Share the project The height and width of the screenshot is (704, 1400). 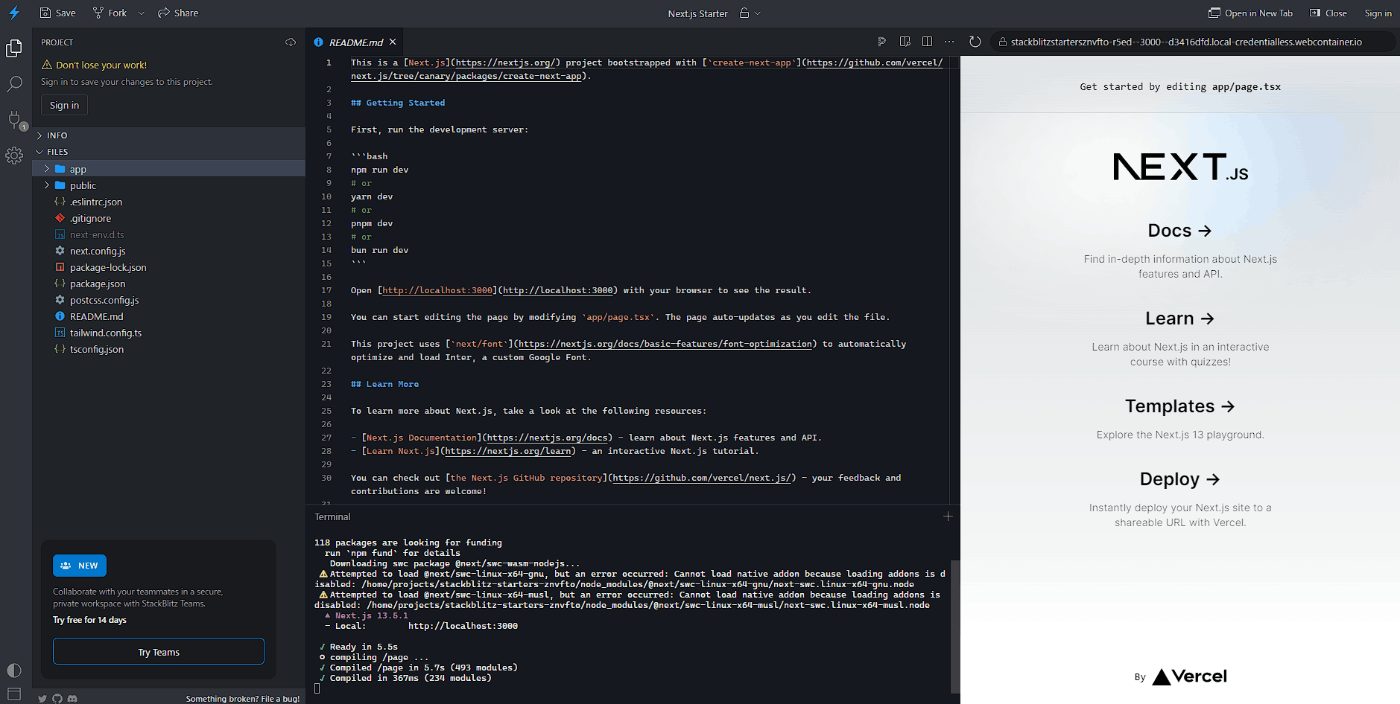coord(177,13)
